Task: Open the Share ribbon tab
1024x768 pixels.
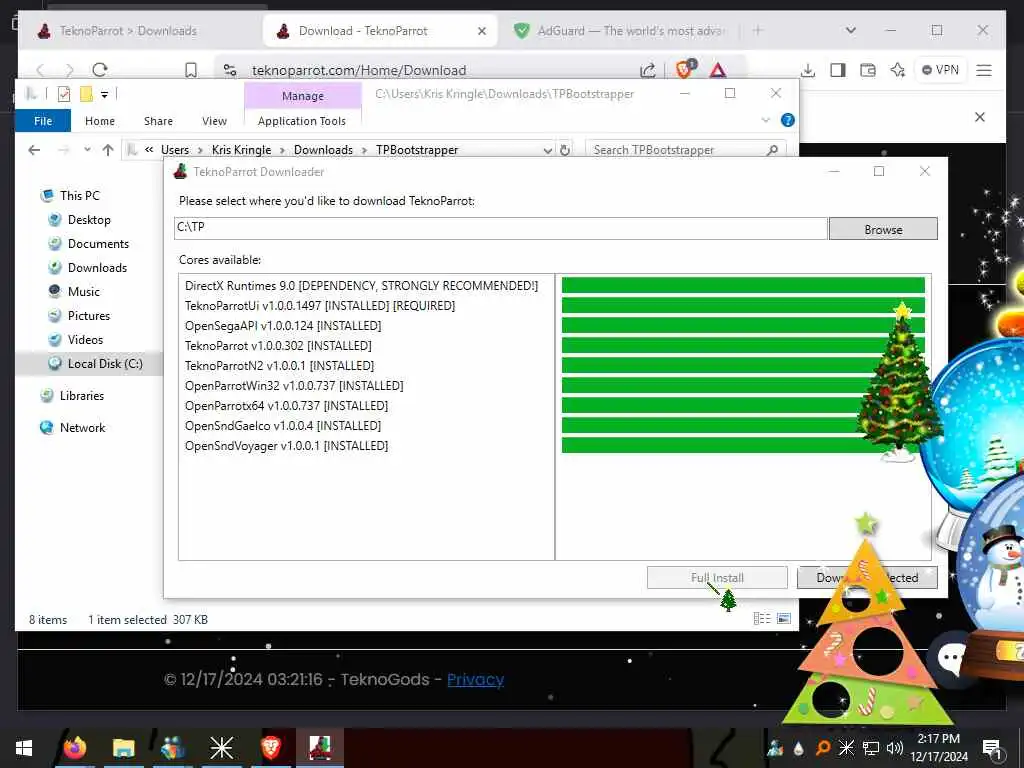Action: tap(158, 121)
